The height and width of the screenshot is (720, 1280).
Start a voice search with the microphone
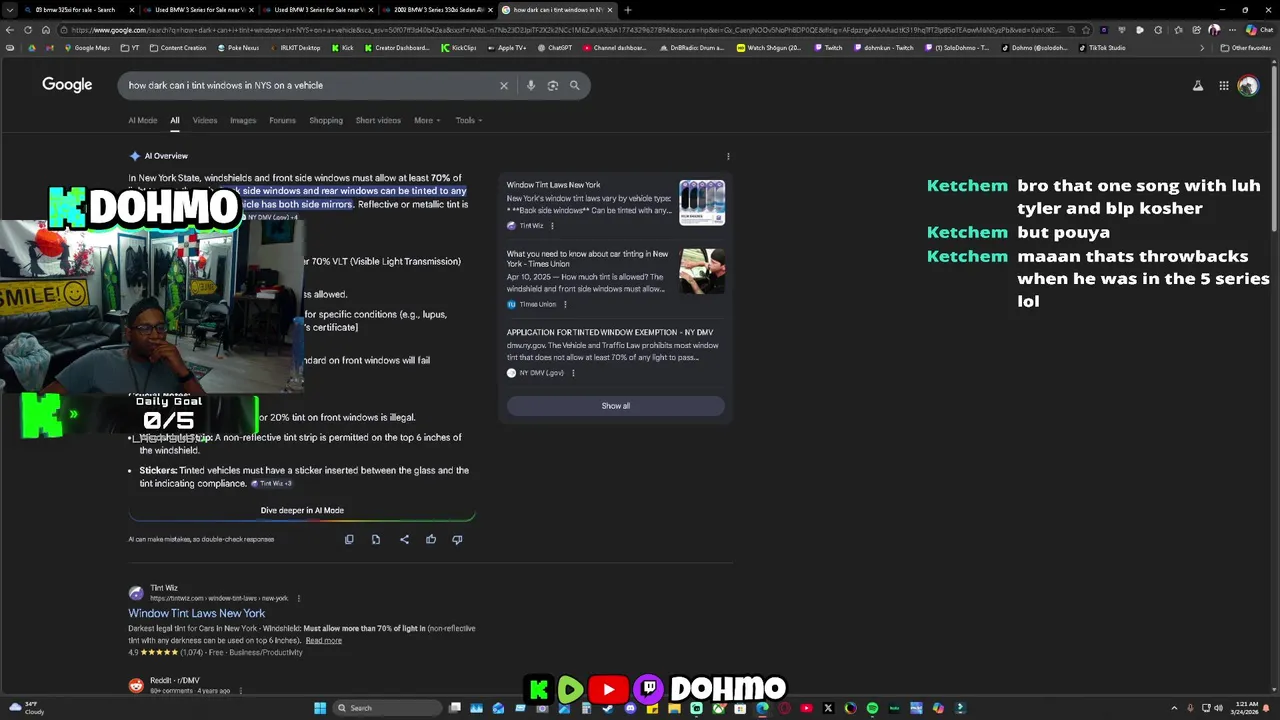pyautogui.click(x=531, y=85)
